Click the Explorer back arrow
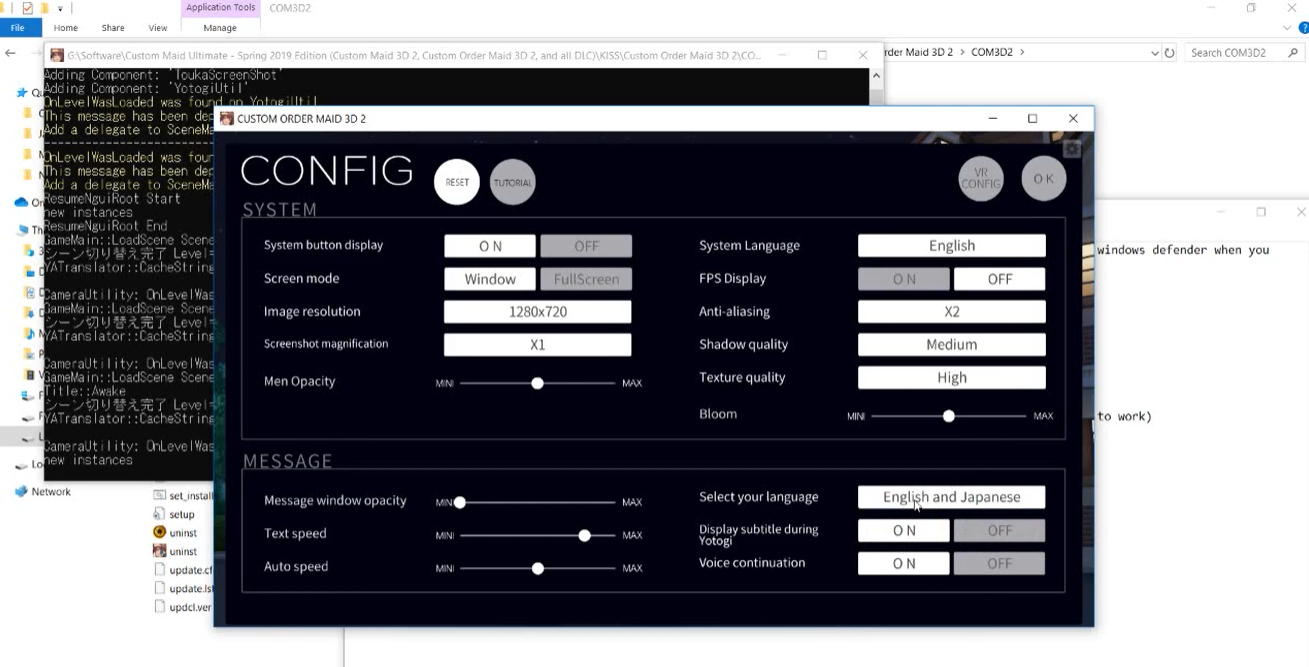 [11, 53]
